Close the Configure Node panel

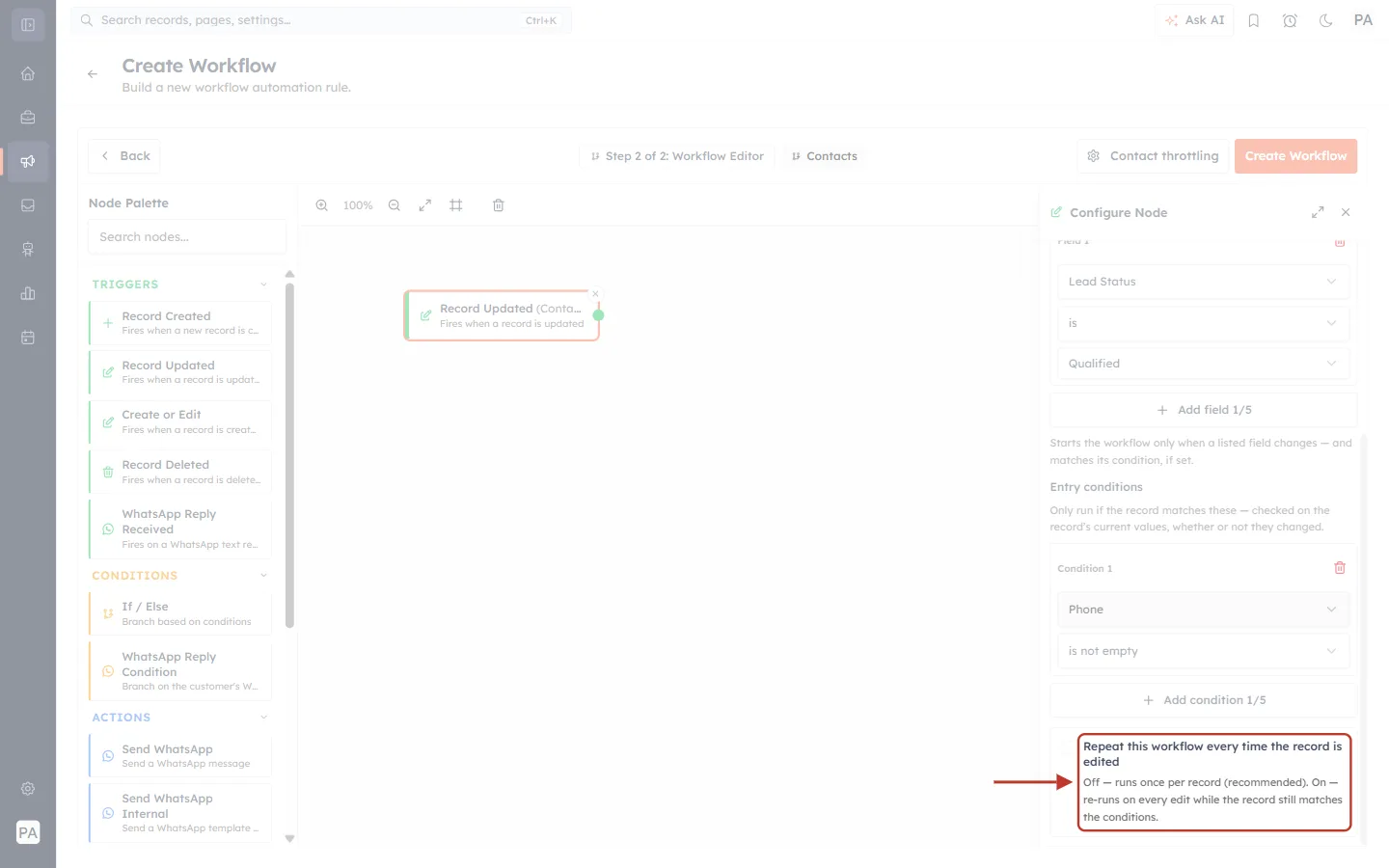[1346, 212]
